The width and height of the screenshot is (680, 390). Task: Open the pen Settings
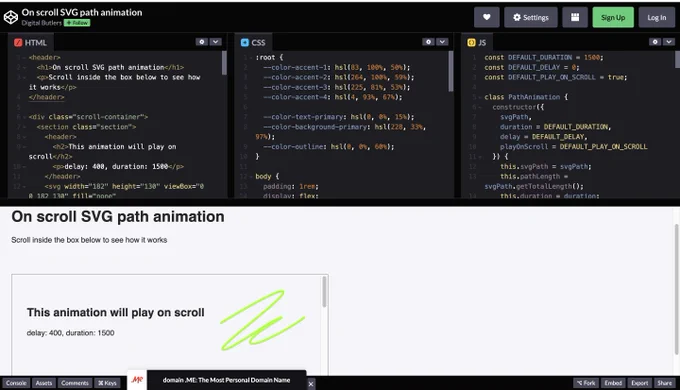(531, 17)
